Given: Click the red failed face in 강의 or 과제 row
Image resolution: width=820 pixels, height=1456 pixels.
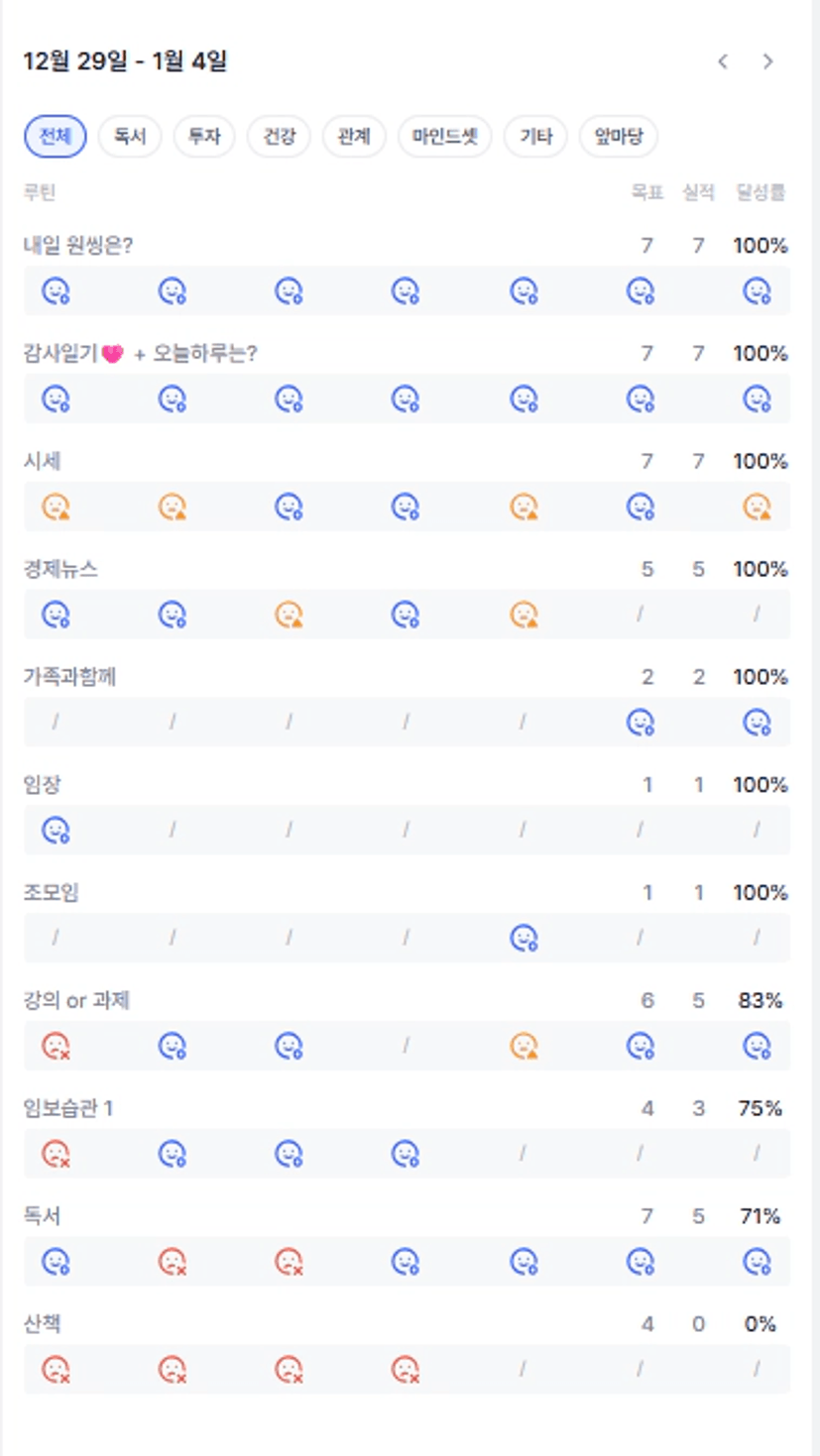Looking at the screenshot, I should [x=56, y=1046].
